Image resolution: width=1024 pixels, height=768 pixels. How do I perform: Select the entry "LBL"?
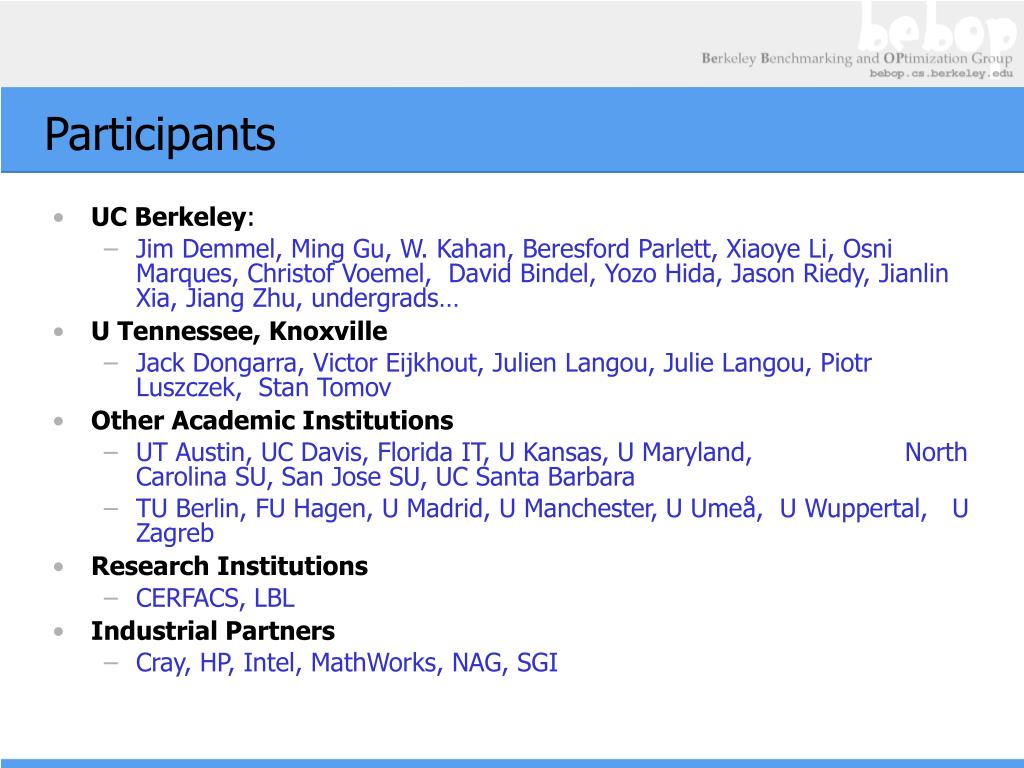point(274,598)
